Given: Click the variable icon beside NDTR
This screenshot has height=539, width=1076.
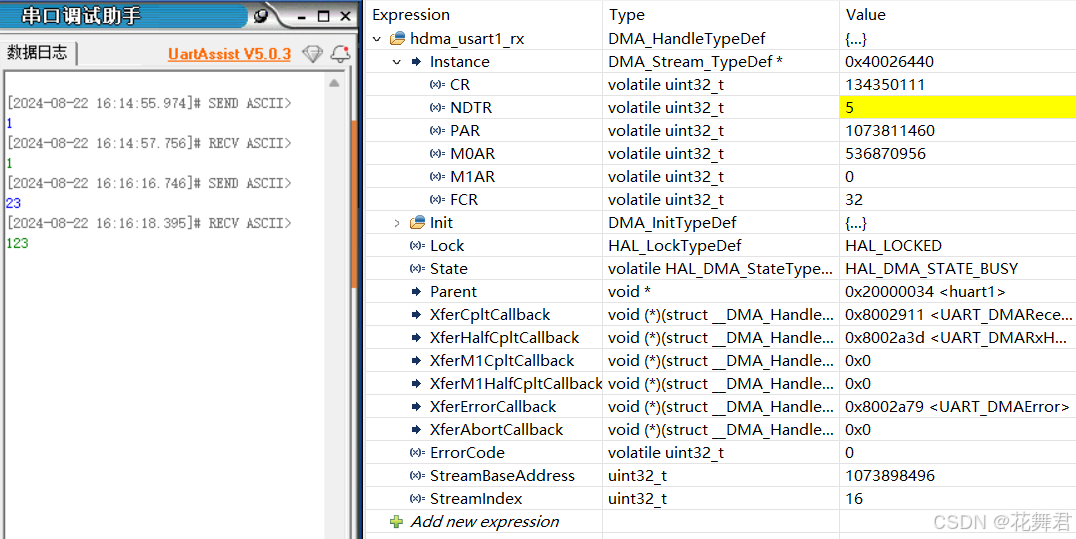Looking at the screenshot, I should 436,108.
